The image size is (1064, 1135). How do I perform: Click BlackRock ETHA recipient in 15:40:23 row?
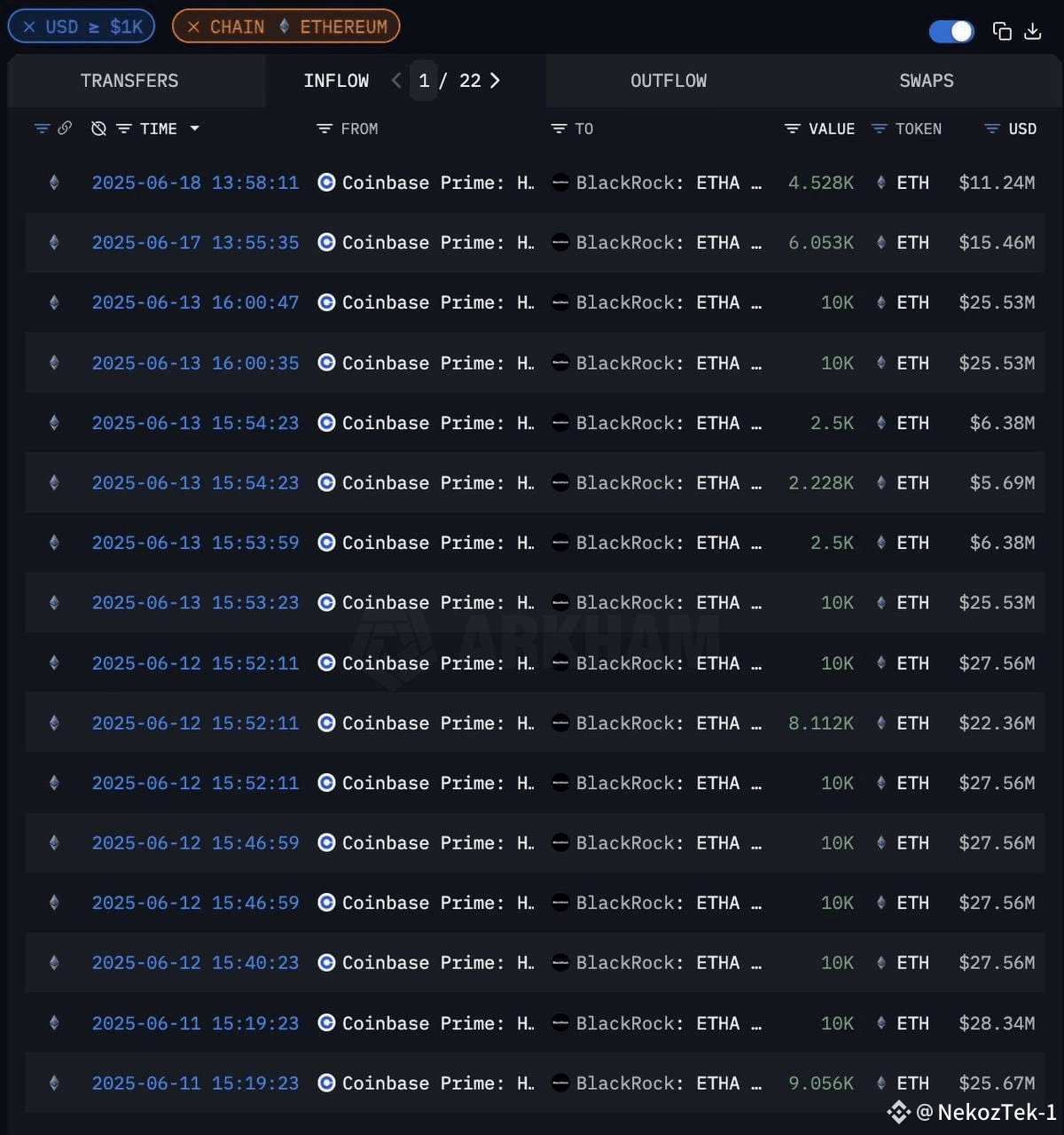[x=656, y=963]
